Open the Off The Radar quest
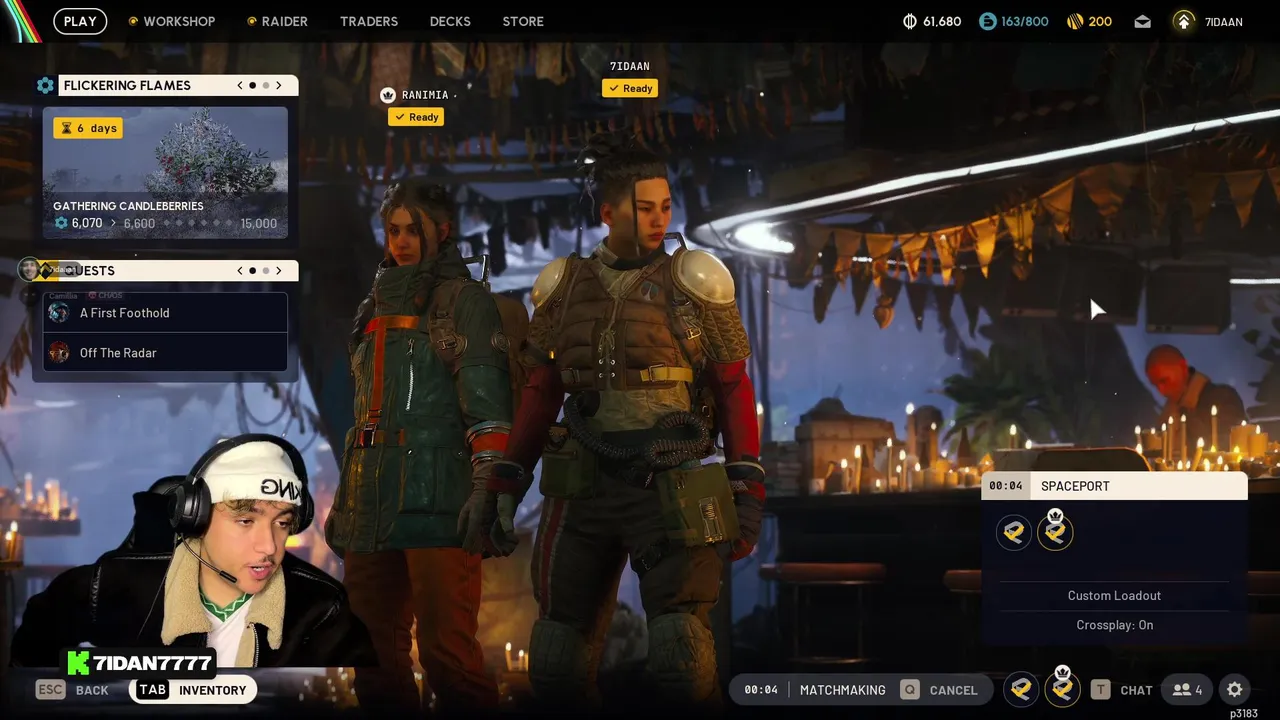The image size is (1280, 720). 165,353
